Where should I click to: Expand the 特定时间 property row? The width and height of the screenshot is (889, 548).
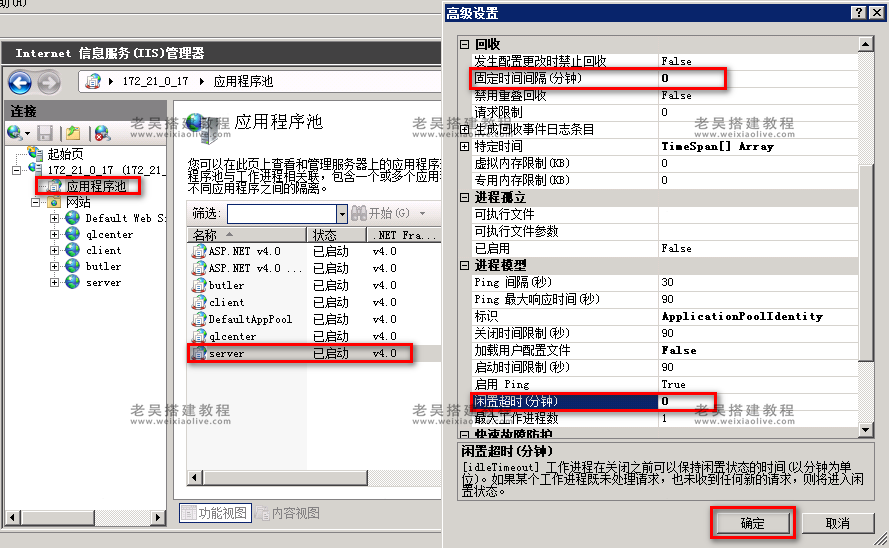[x=465, y=146]
